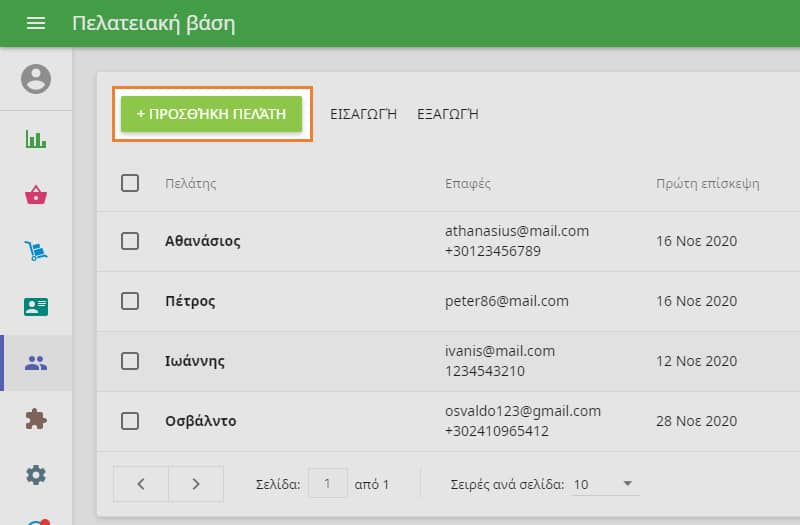Screen dimensions: 800x525
Task: Open customer Οσβάλντο name
Action: click(201, 421)
